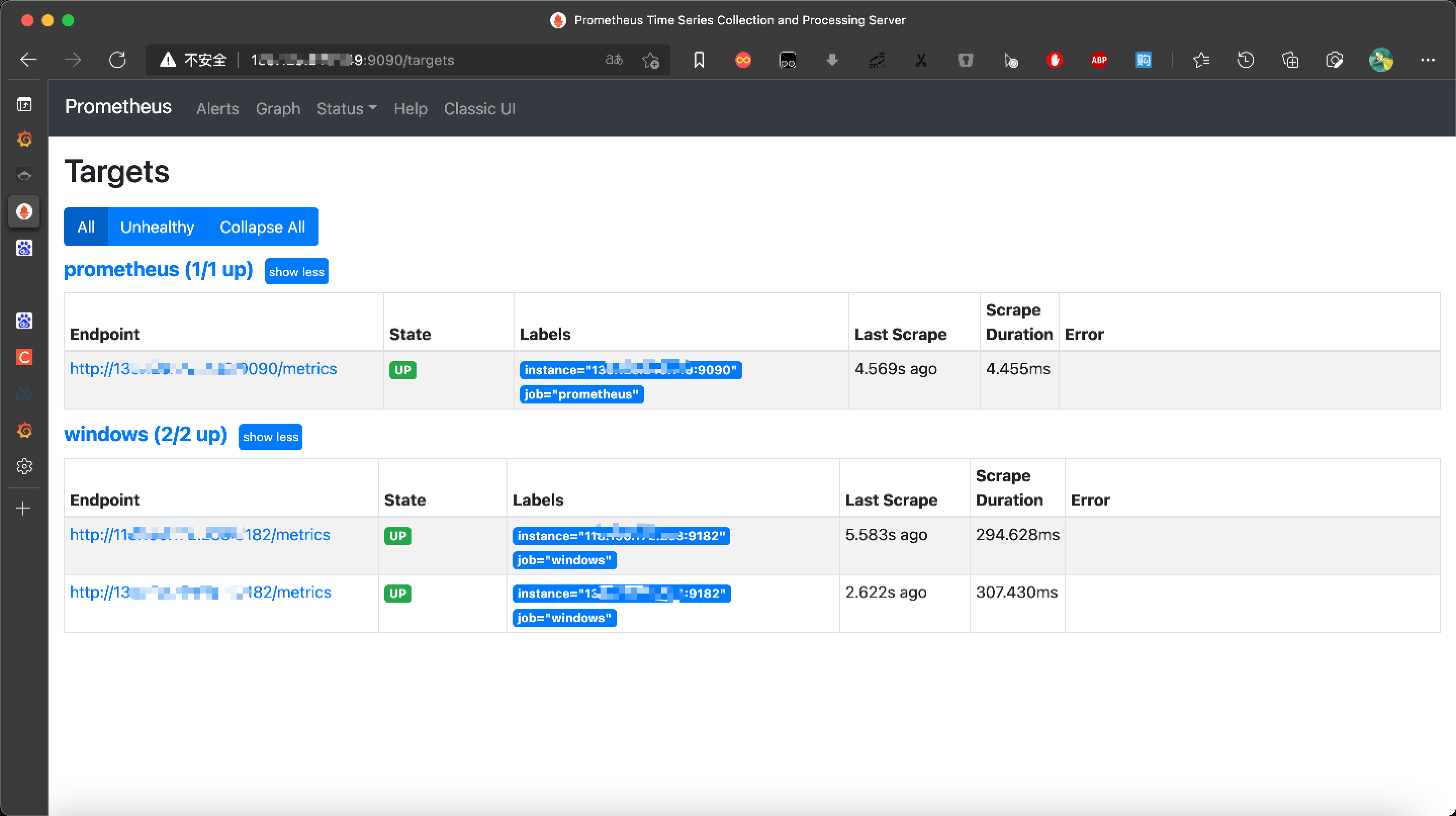
Task: Open the Alerts nav item
Action: point(217,109)
